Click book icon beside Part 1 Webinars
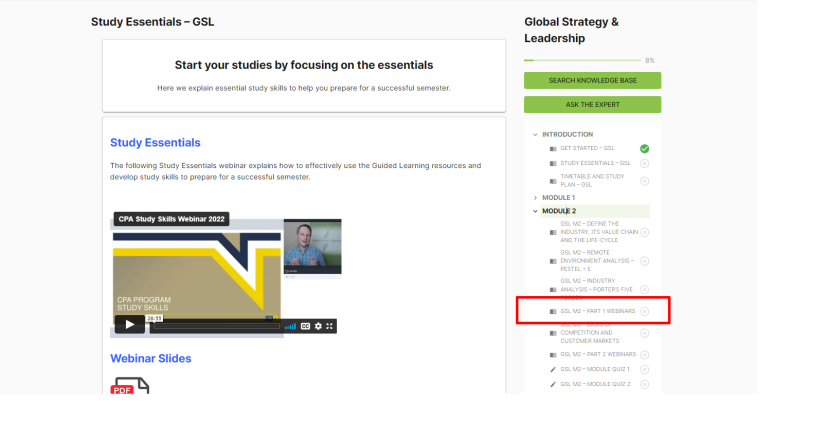Image resolution: width=814 pixels, height=427 pixels. click(553, 311)
